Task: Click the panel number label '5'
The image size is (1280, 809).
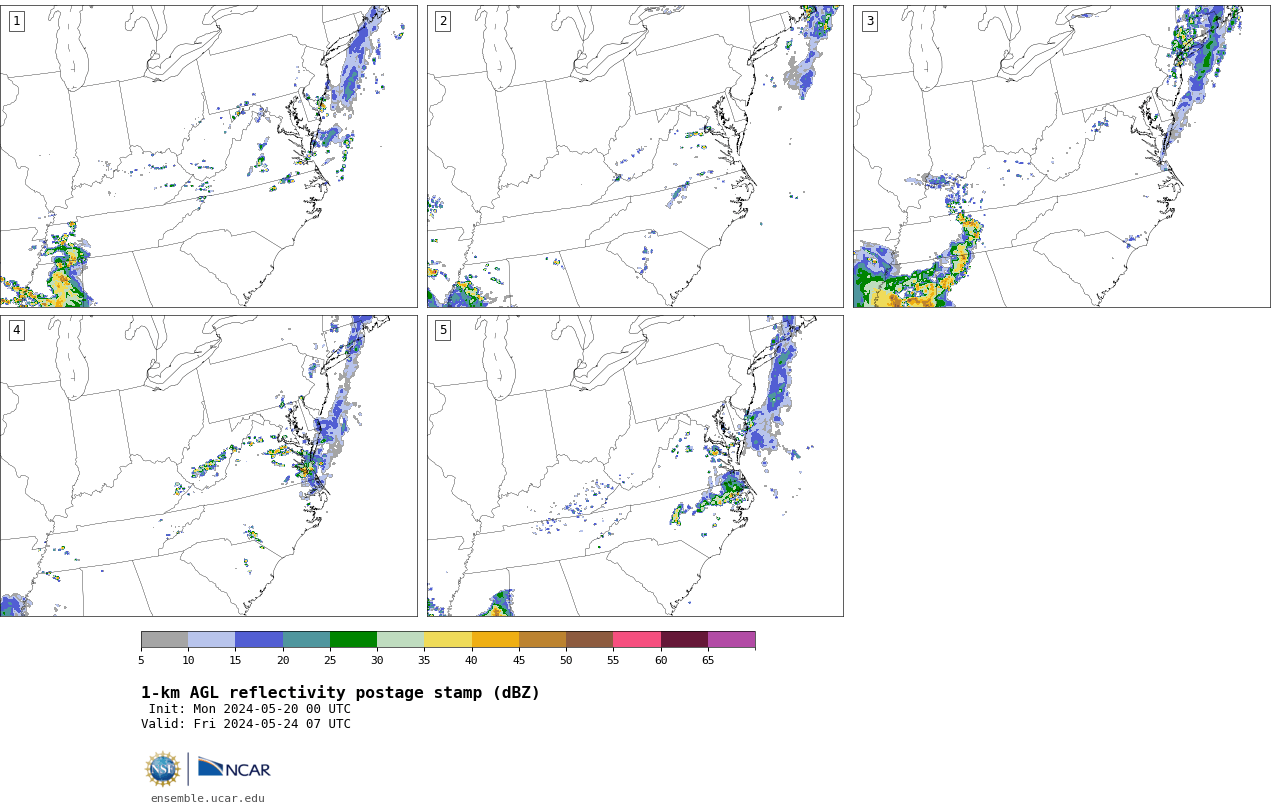Action: coord(443,330)
